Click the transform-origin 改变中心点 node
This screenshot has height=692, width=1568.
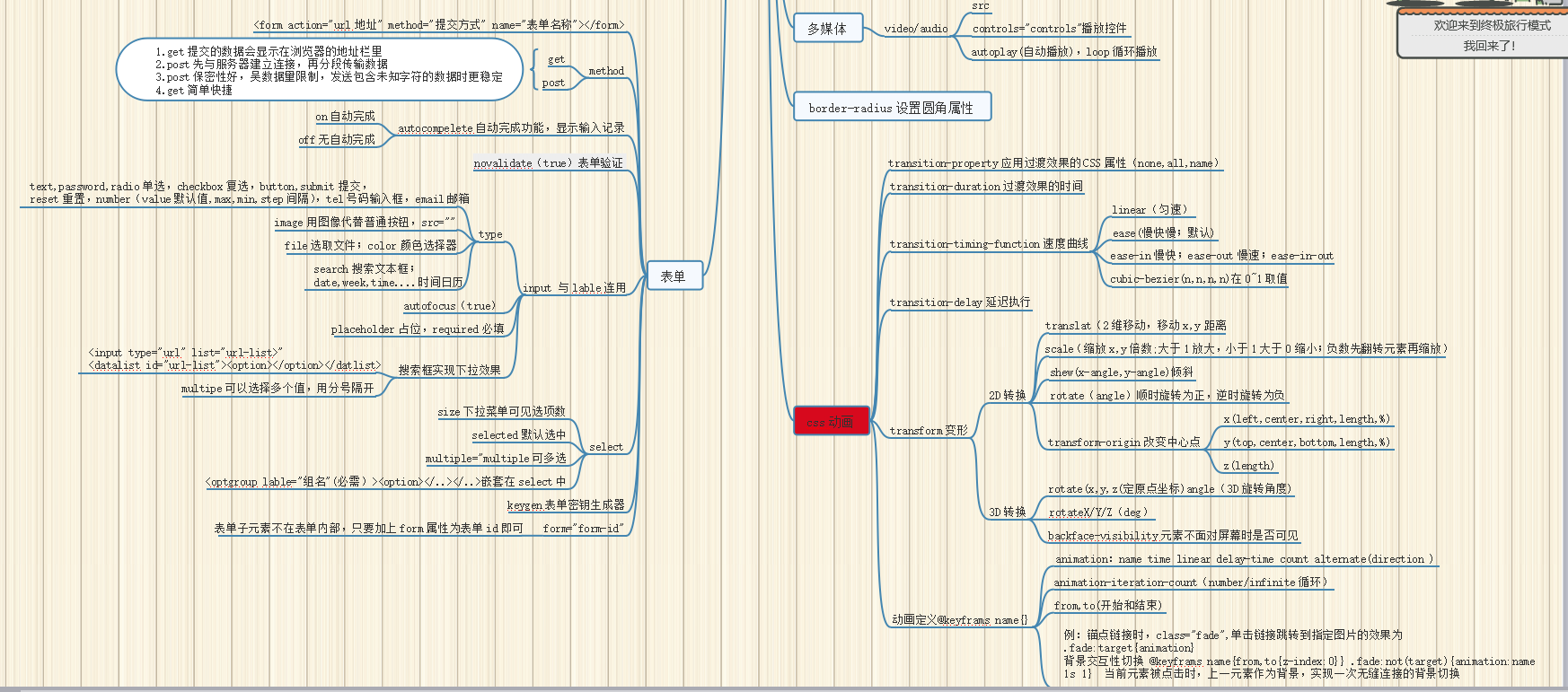[1124, 442]
